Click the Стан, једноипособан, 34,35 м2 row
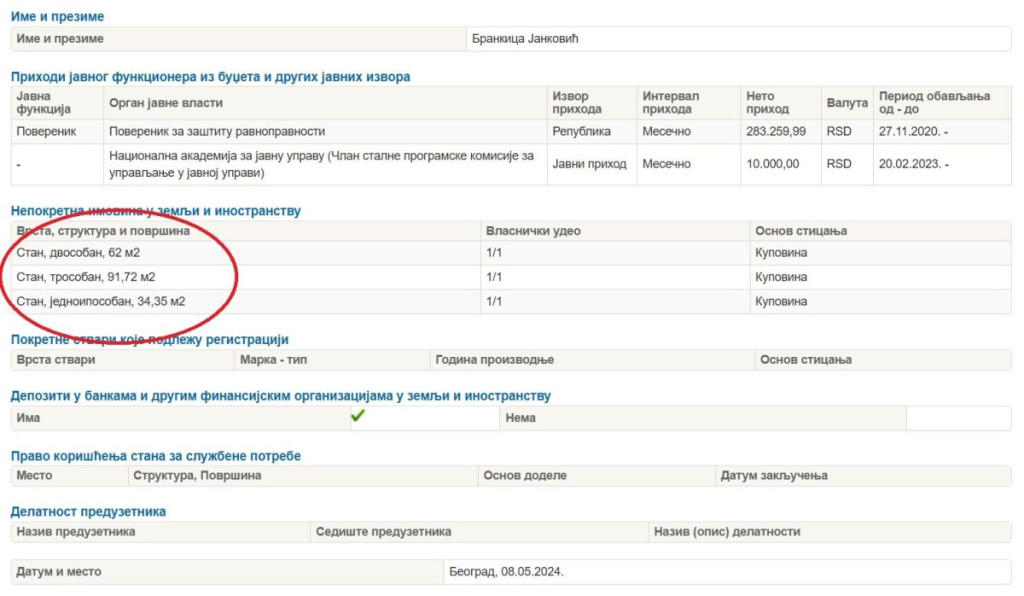The image size is (1024, 596). tap(100, 301)
